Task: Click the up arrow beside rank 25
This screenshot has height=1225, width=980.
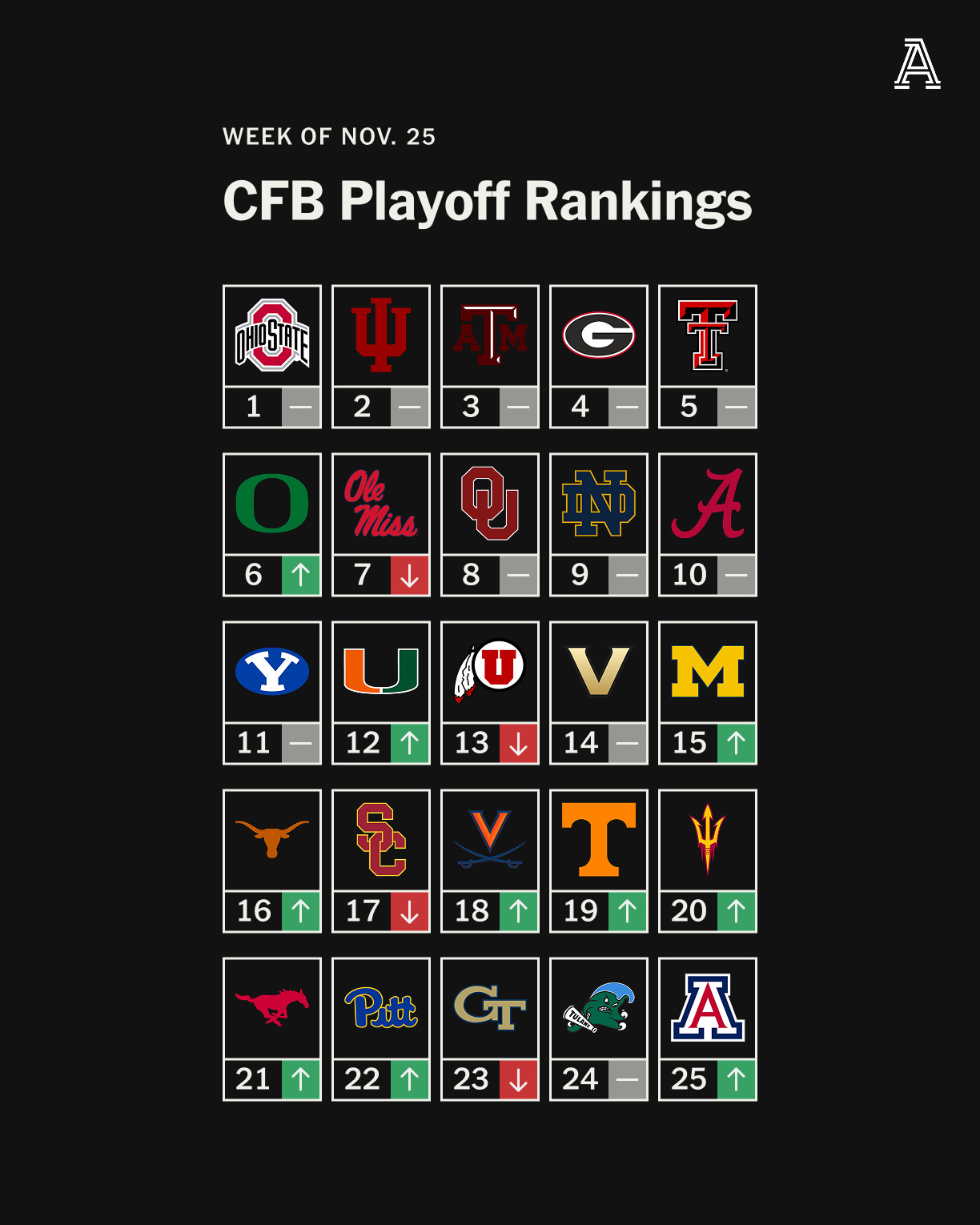Action: [x=737, y=1079]
